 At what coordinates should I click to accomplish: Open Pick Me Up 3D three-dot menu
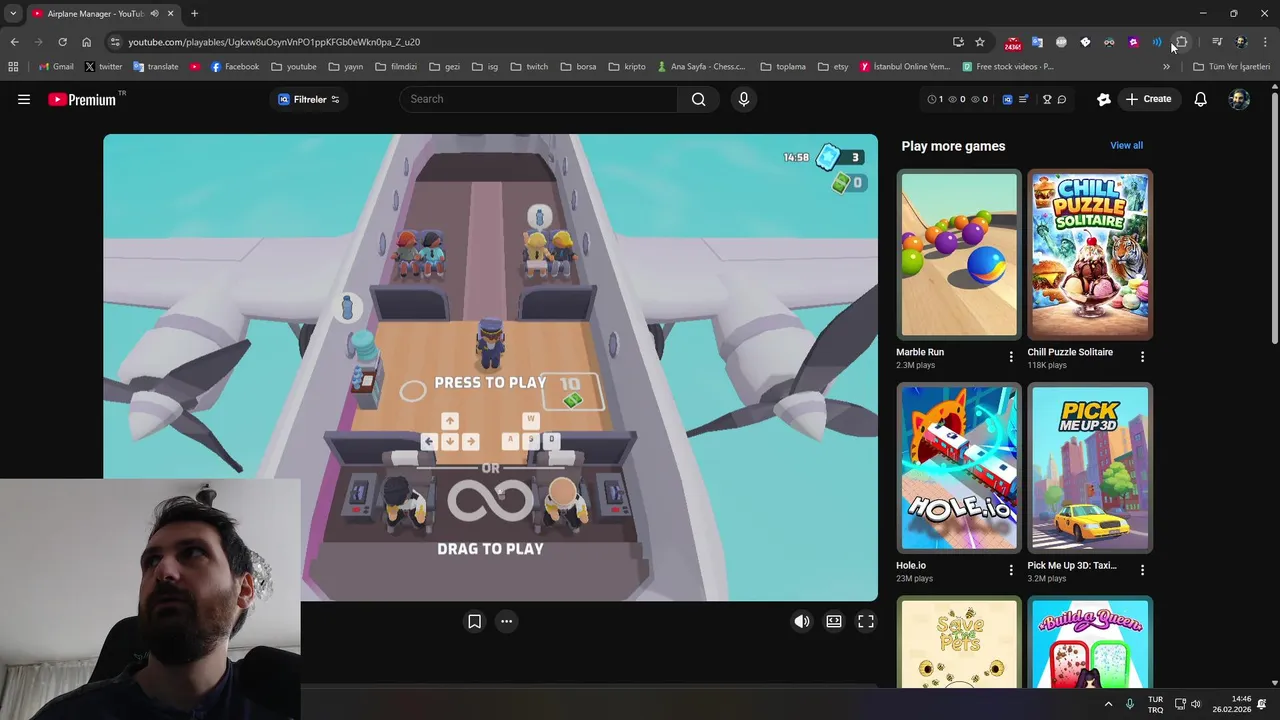point(1142,570)
